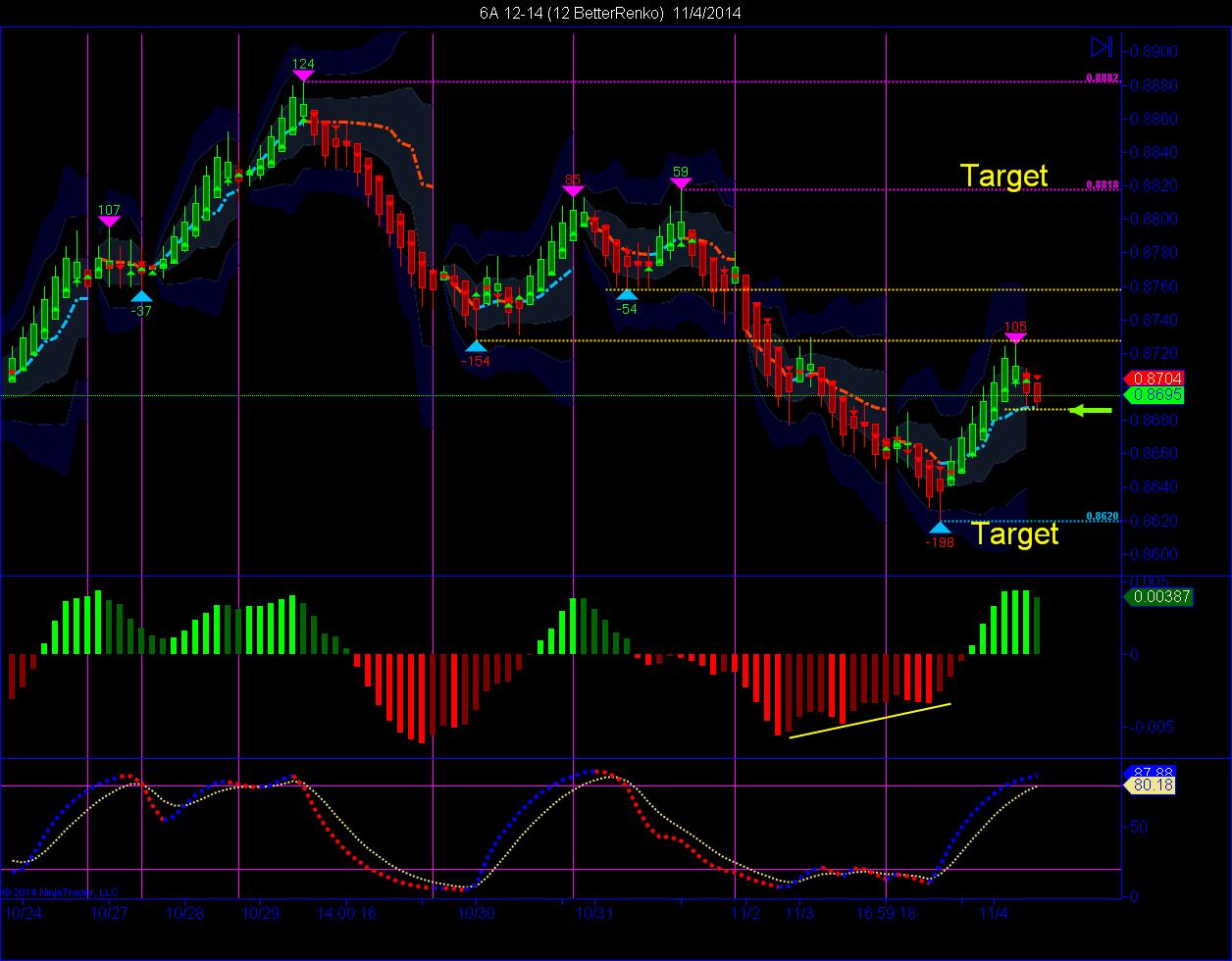Click the 10/30 date label on the time axis
The image size is (1232, 961).
(x=476, y=912)
